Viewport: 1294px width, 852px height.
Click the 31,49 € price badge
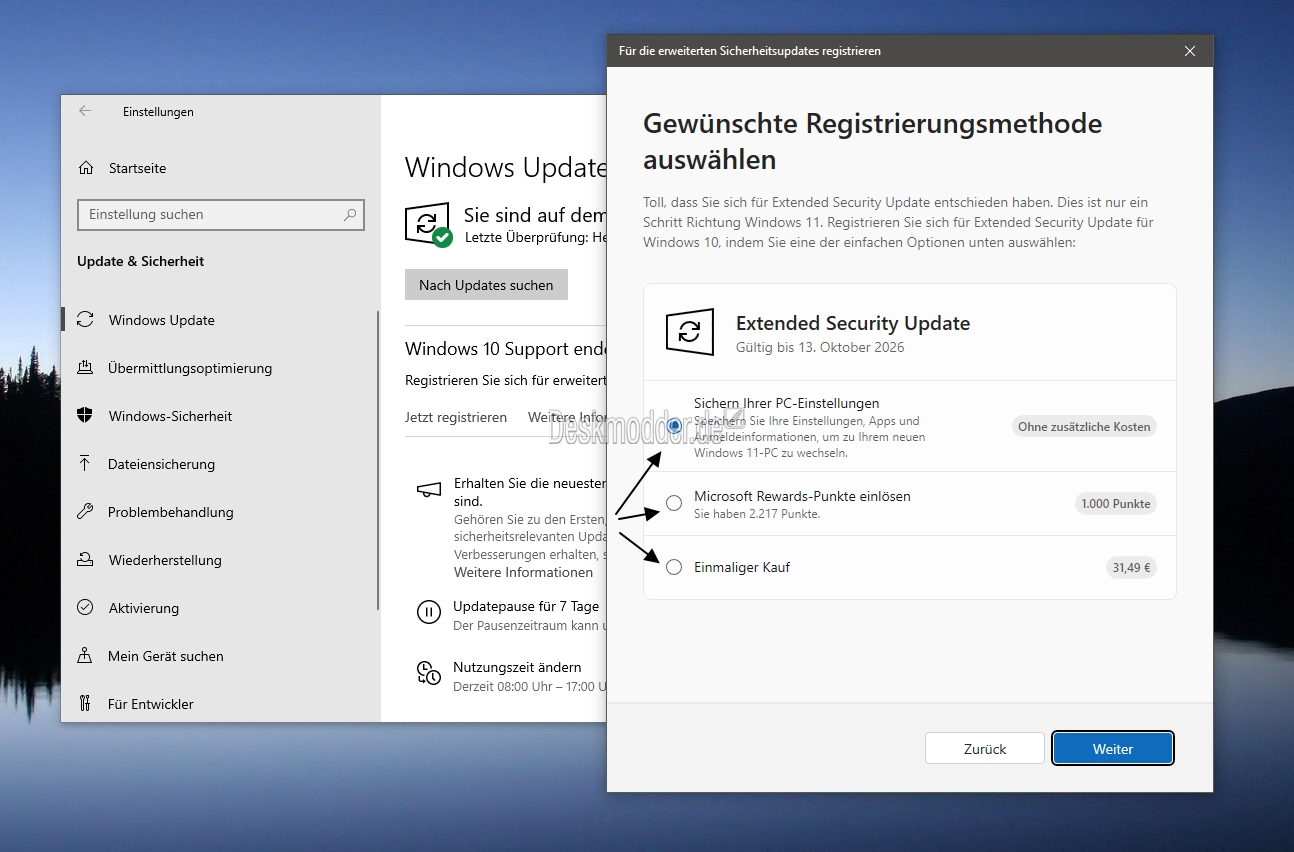coord(1132,567)
